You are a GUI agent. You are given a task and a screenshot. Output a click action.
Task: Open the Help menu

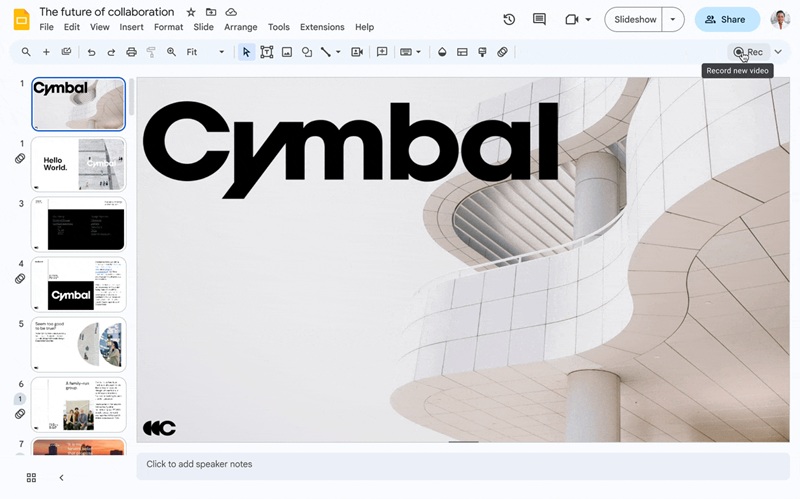(364, 27)
